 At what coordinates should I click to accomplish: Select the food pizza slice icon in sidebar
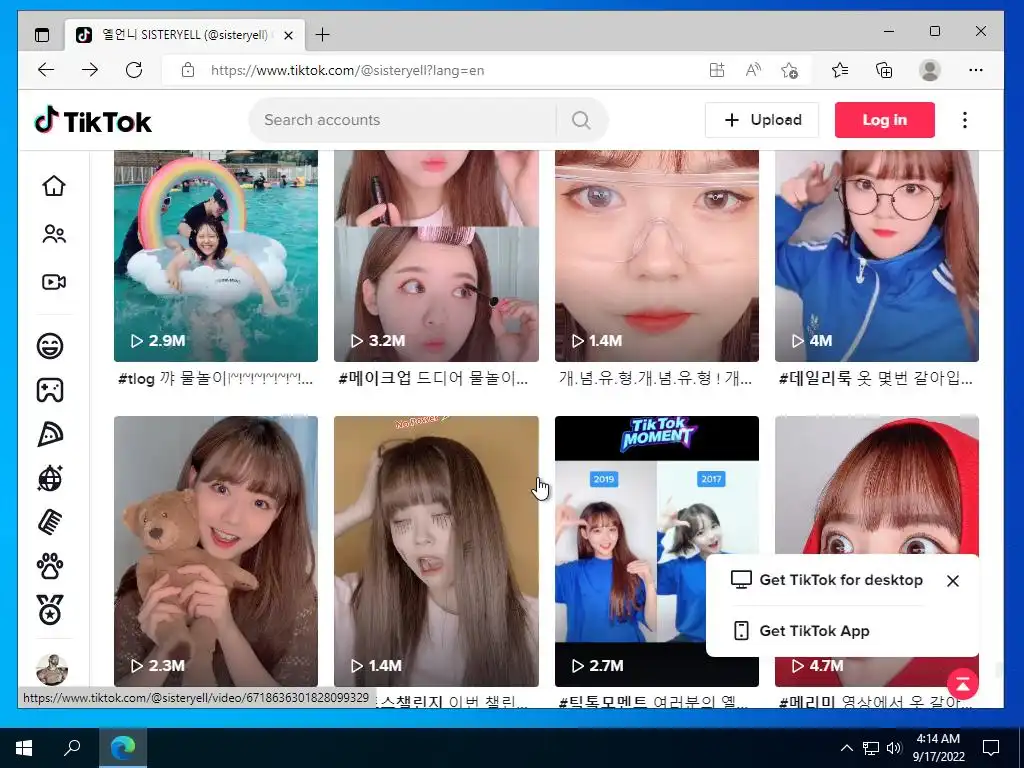pos(50,434)
